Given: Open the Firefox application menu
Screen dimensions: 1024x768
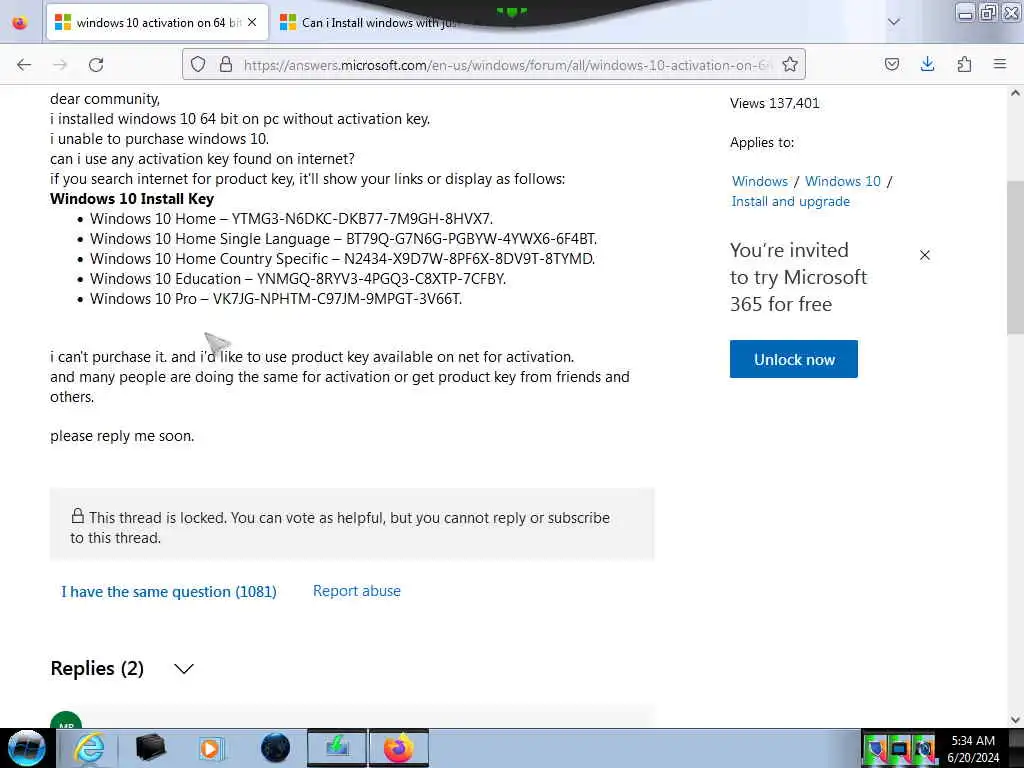Looking at the screenshot, I should [x=1000, y=64].
